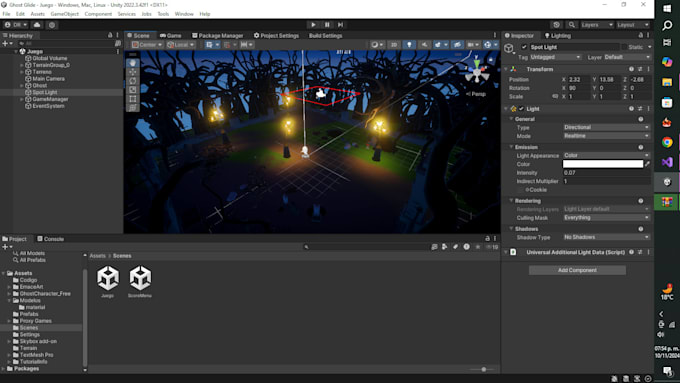Open the Window menu
Viewport: 680px width, 383px height.
[184, 14]
